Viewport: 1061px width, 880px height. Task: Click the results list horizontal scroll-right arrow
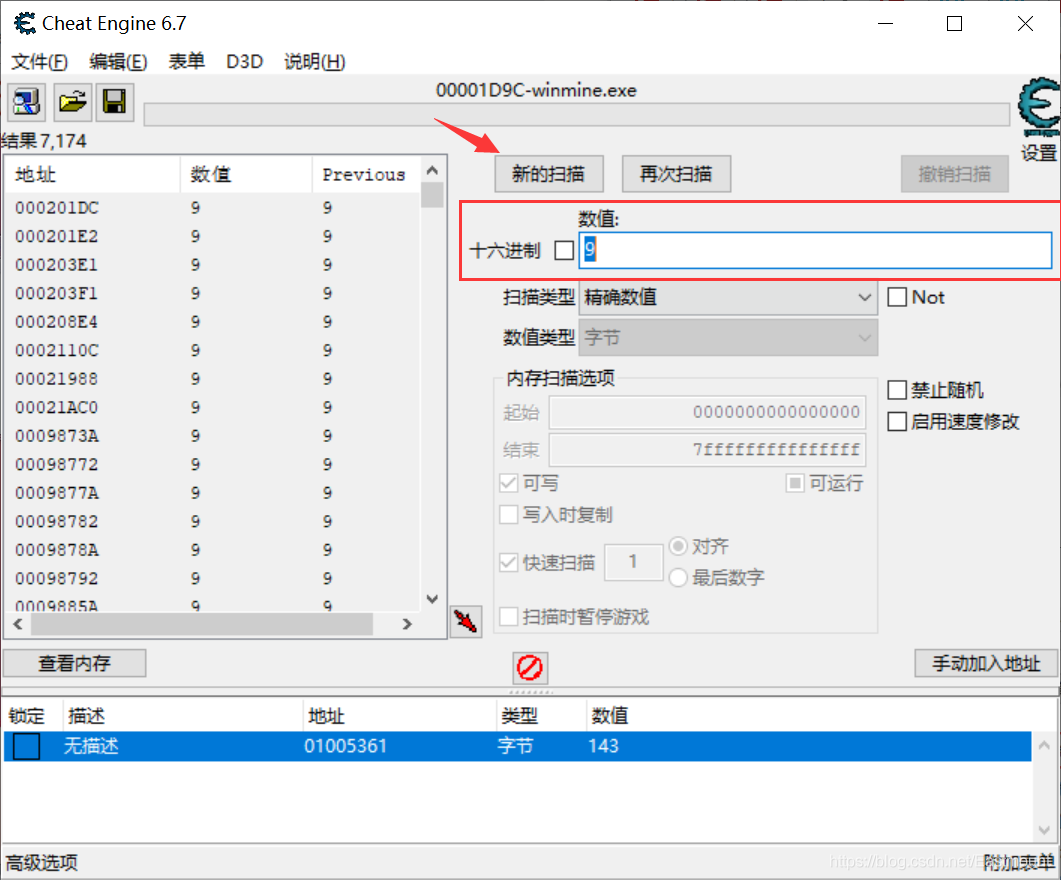407,624
